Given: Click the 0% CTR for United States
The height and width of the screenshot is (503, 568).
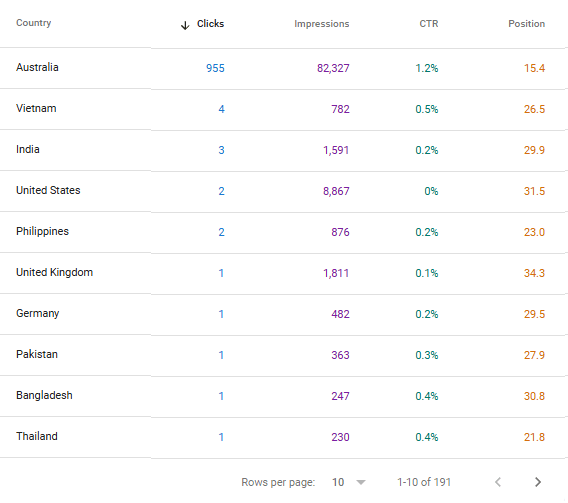Looking at the screenshot, I should (431, 191).
